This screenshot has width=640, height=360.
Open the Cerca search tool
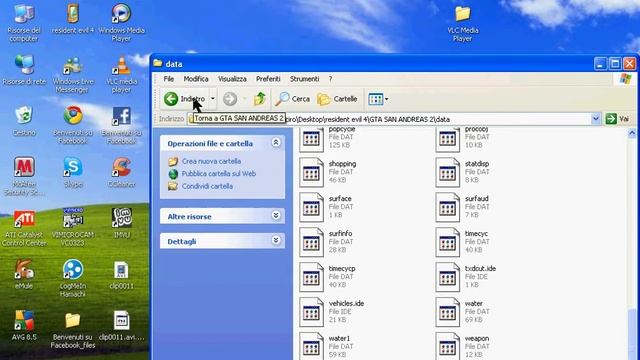[x=292, y=99]
